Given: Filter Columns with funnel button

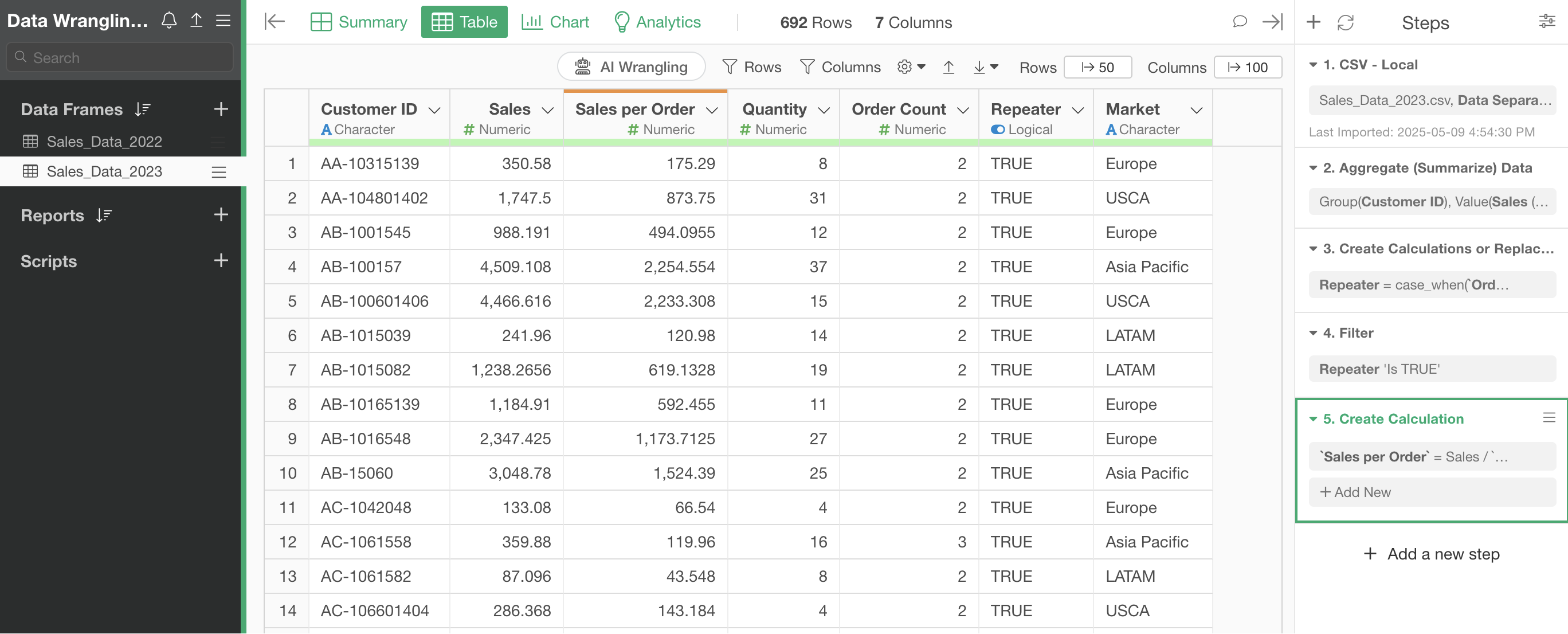Looking at the screenshot, I should click(x=840, y=67).
